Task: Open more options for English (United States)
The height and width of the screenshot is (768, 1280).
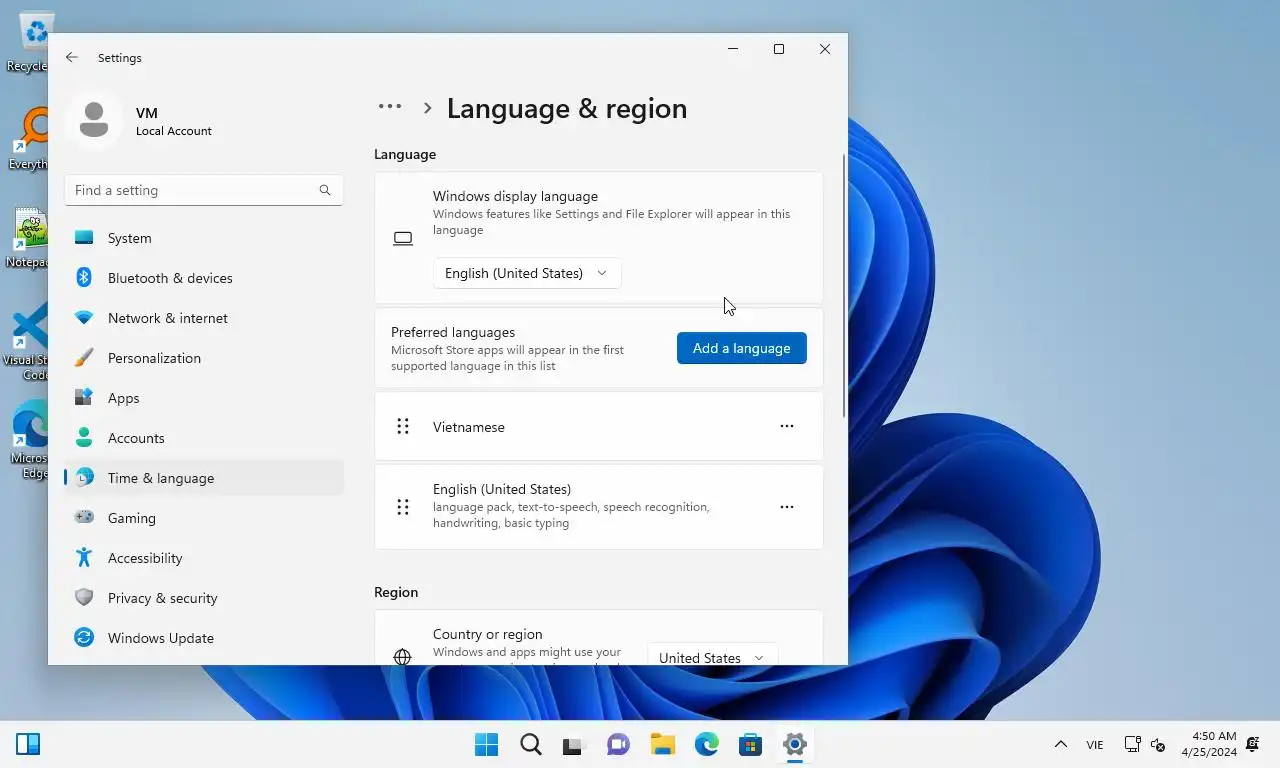Action: [x=787, y=507]
